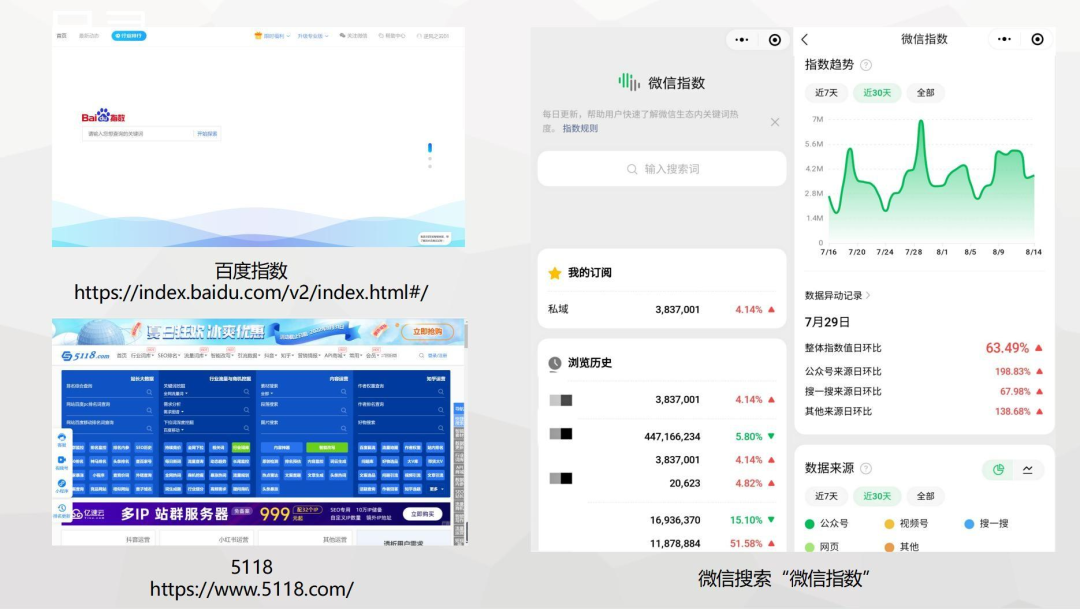Open the 私域 subscription row
The image size is (1080, 609).
[662, 309]
